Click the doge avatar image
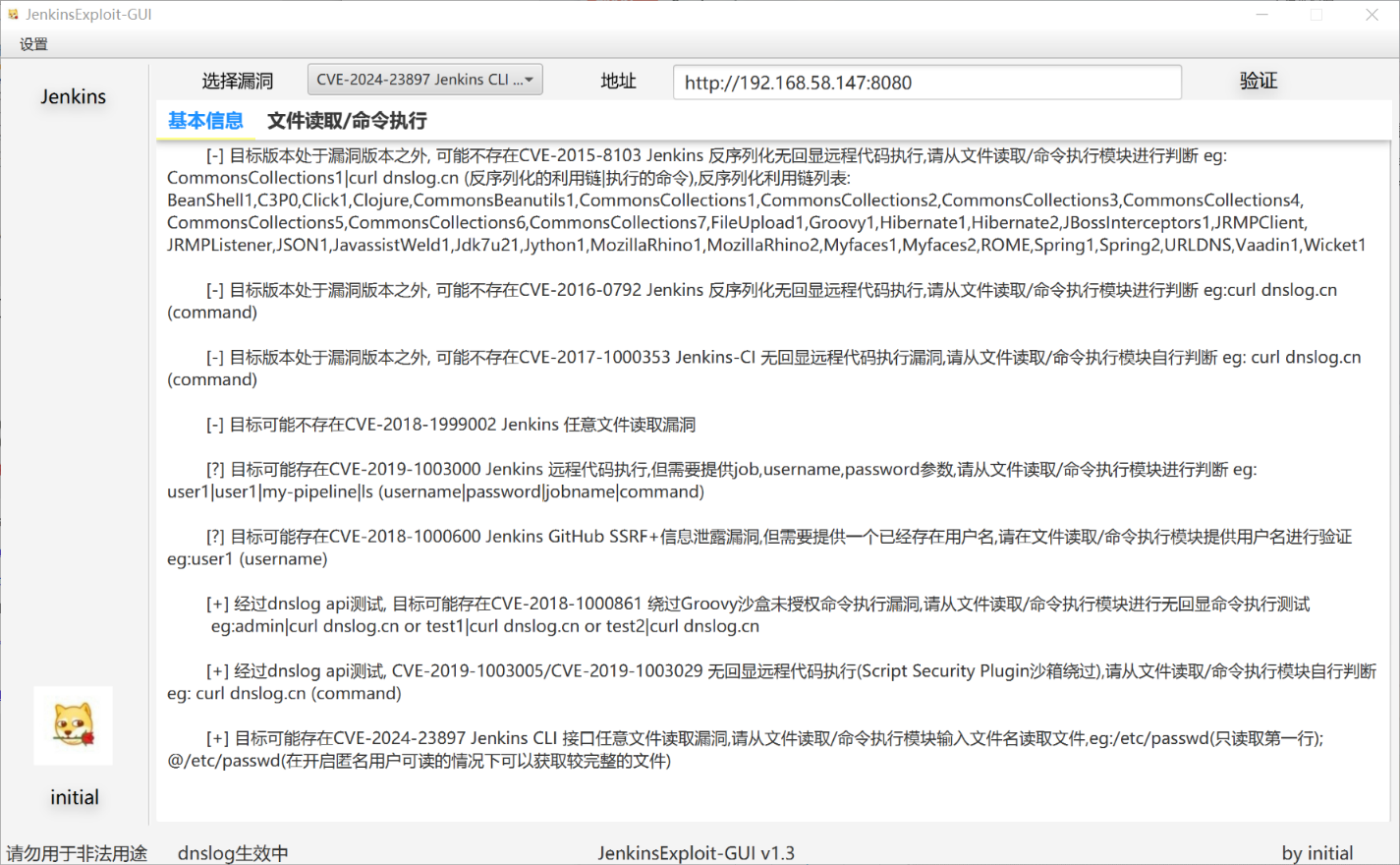Viewport: 1400px width, 865px height. 73,725
